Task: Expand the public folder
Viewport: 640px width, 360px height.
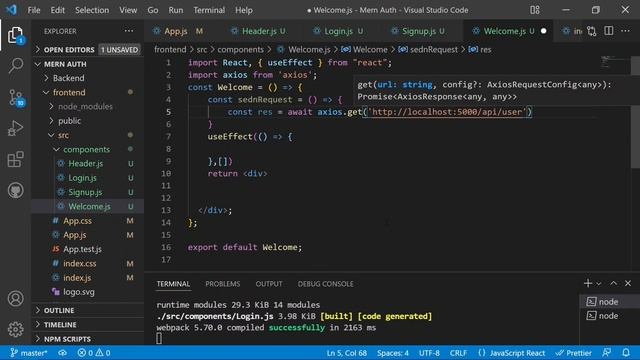Action: (x=87, y=121)
